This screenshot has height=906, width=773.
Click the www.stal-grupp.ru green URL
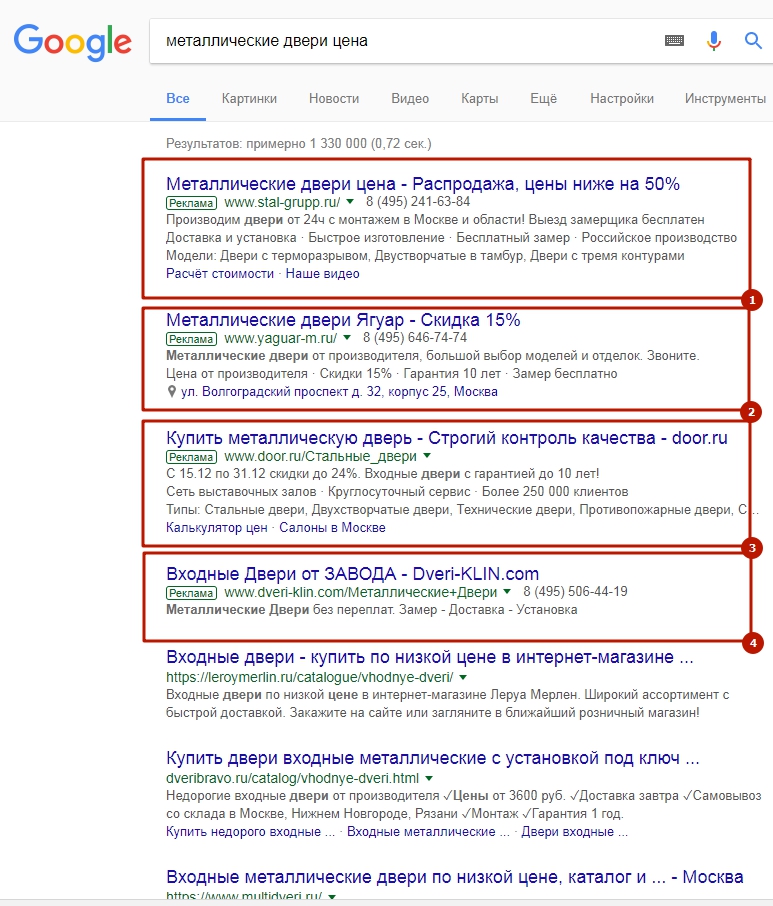pos(282,202)
